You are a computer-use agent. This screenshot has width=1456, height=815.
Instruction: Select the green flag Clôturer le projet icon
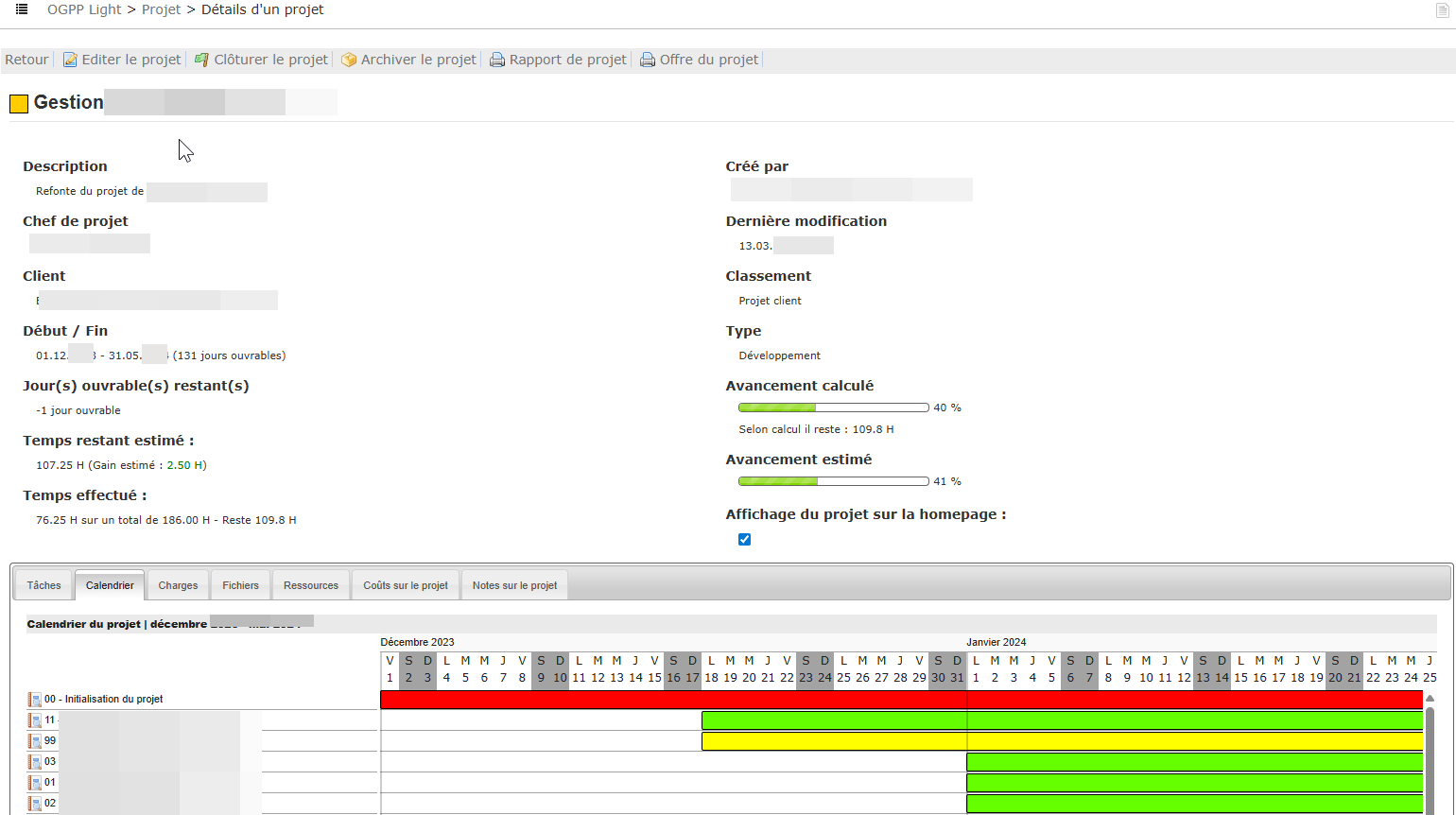tap(200, 59)
